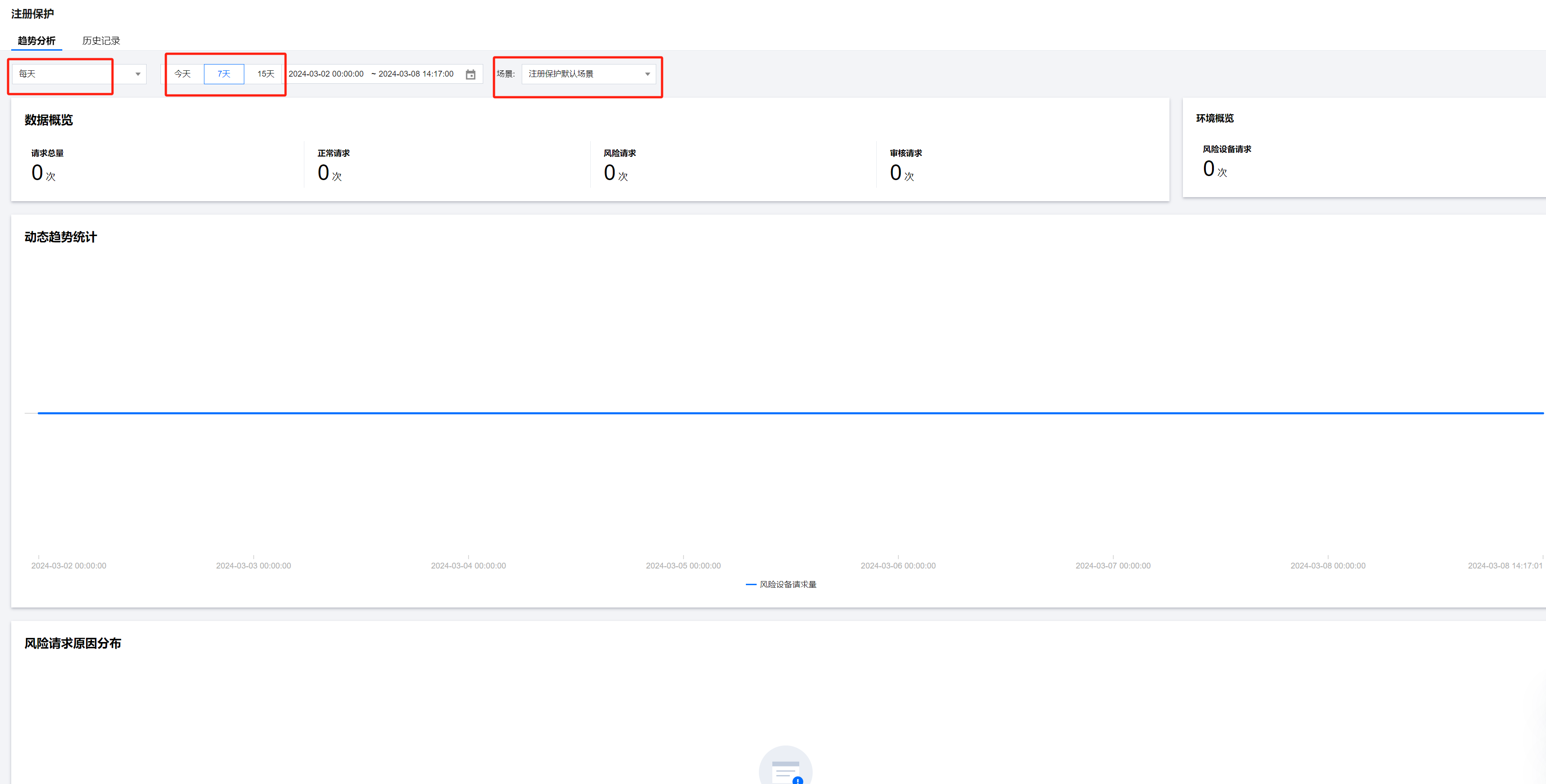Select the 今天 time range option
Screen dimensions: 1546x784
182,74
